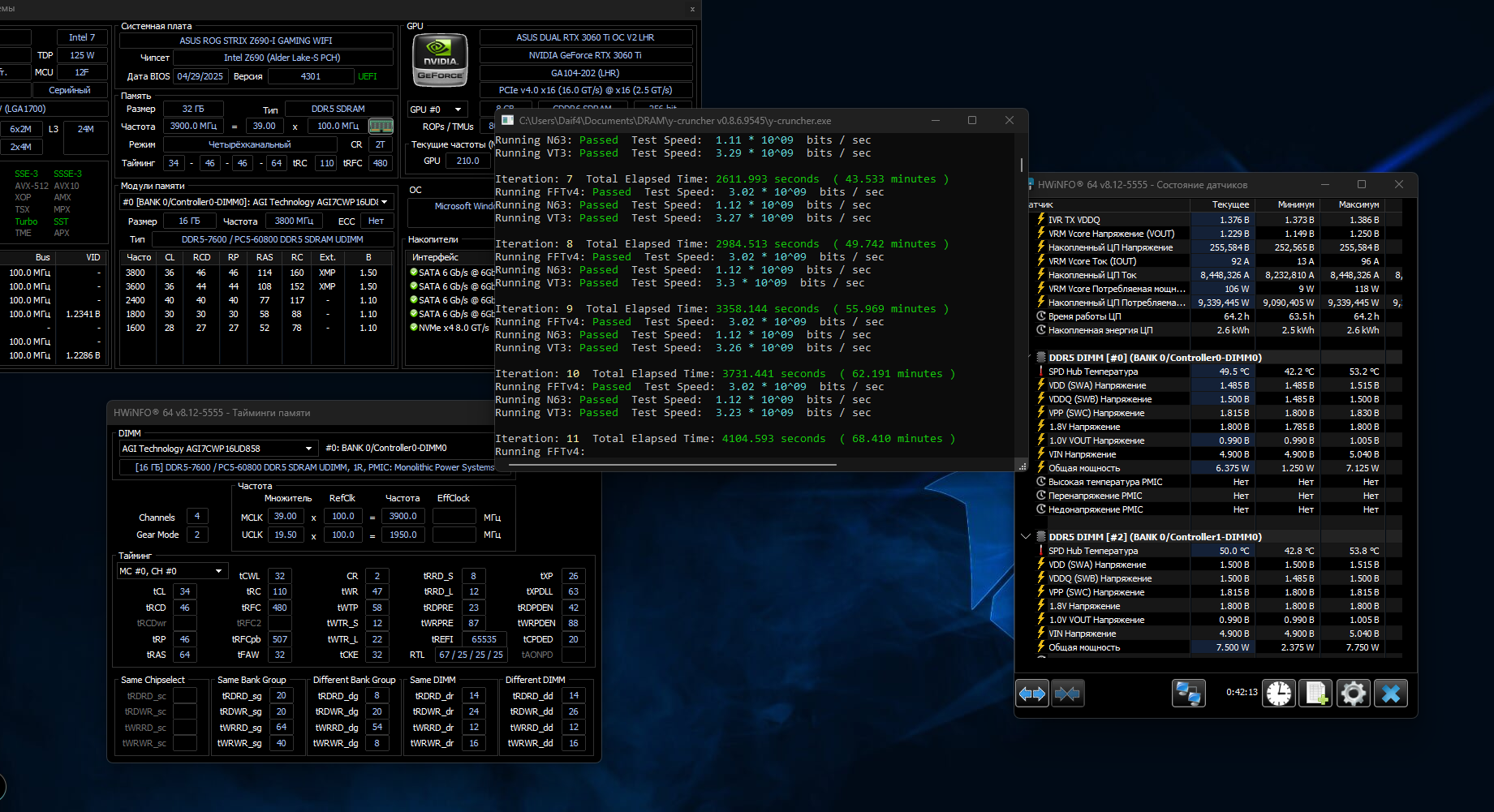Click the y-cruncher console title bar icon
Screen dimensions: 1494x812
coord(508,120)
